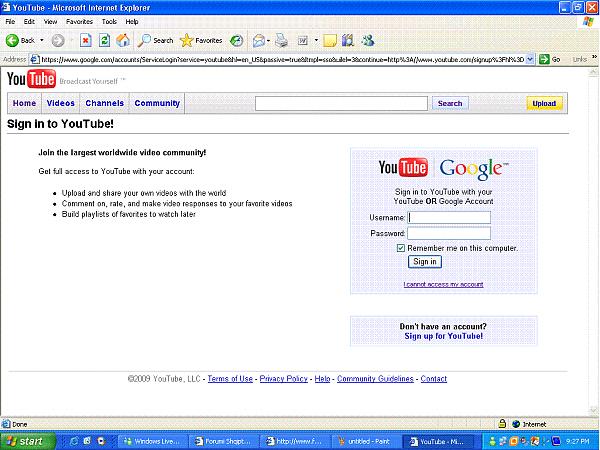The image size is (600, 450).
Task: Stop page loading with red X icon
Action: [86, 40]
